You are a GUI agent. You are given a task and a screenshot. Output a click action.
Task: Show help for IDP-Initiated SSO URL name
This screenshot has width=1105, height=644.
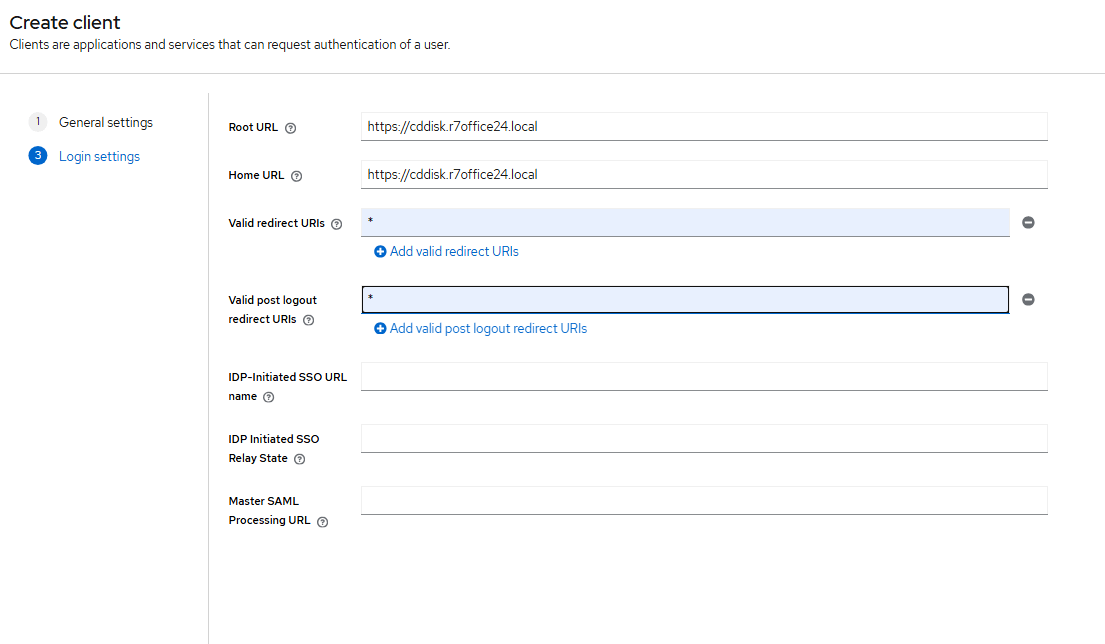click(x=268, y=397)
